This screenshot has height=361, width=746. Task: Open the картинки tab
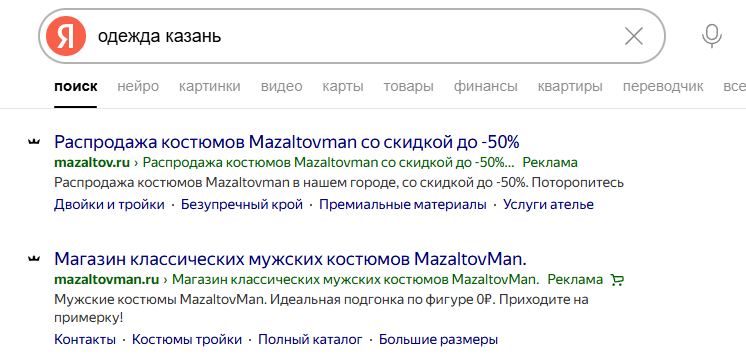point(209,87)
